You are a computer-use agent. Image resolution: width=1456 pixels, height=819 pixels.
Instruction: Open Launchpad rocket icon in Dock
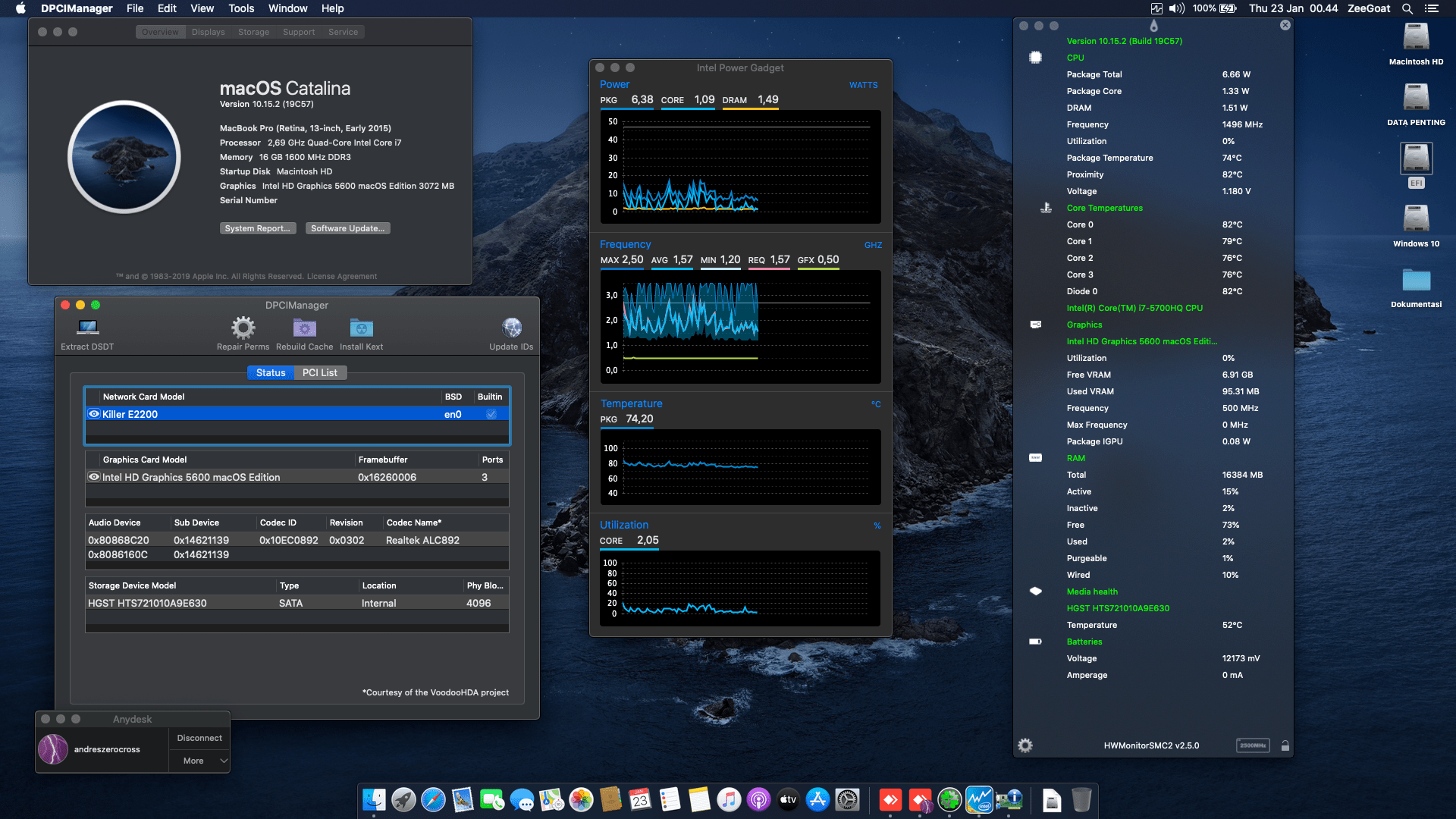[403, 799]
